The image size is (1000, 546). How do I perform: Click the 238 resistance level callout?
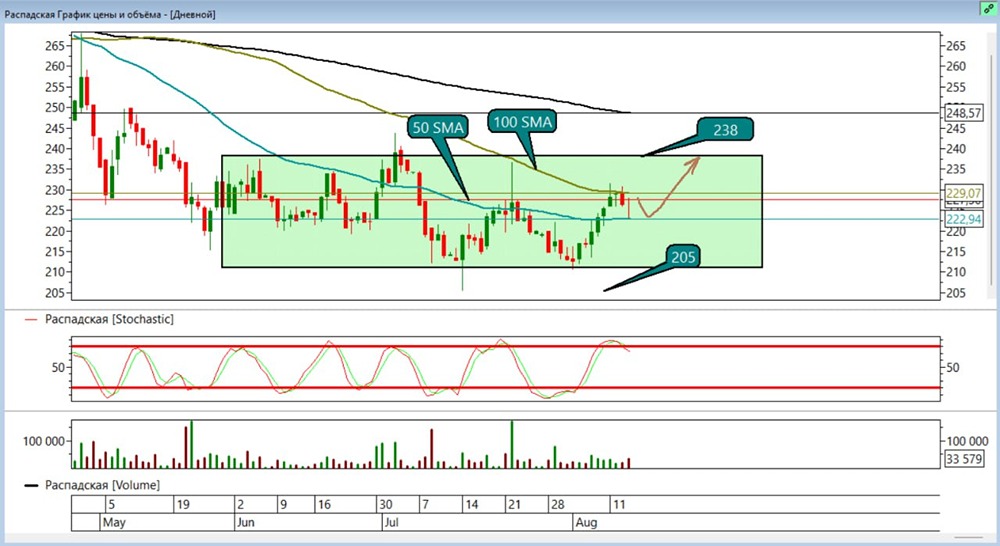(725, 130)
